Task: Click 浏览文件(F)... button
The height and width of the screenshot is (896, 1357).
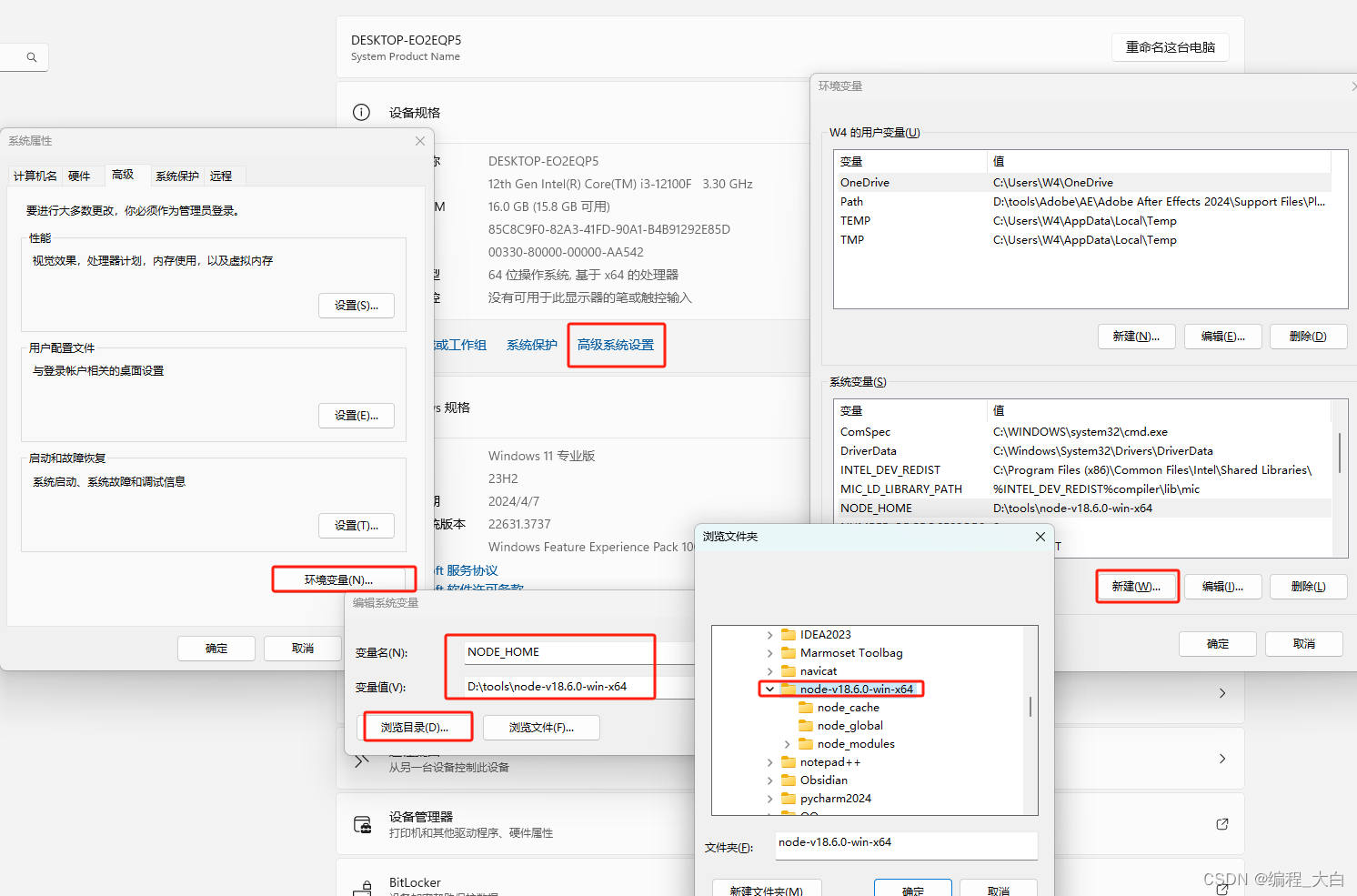Action: 541,728
